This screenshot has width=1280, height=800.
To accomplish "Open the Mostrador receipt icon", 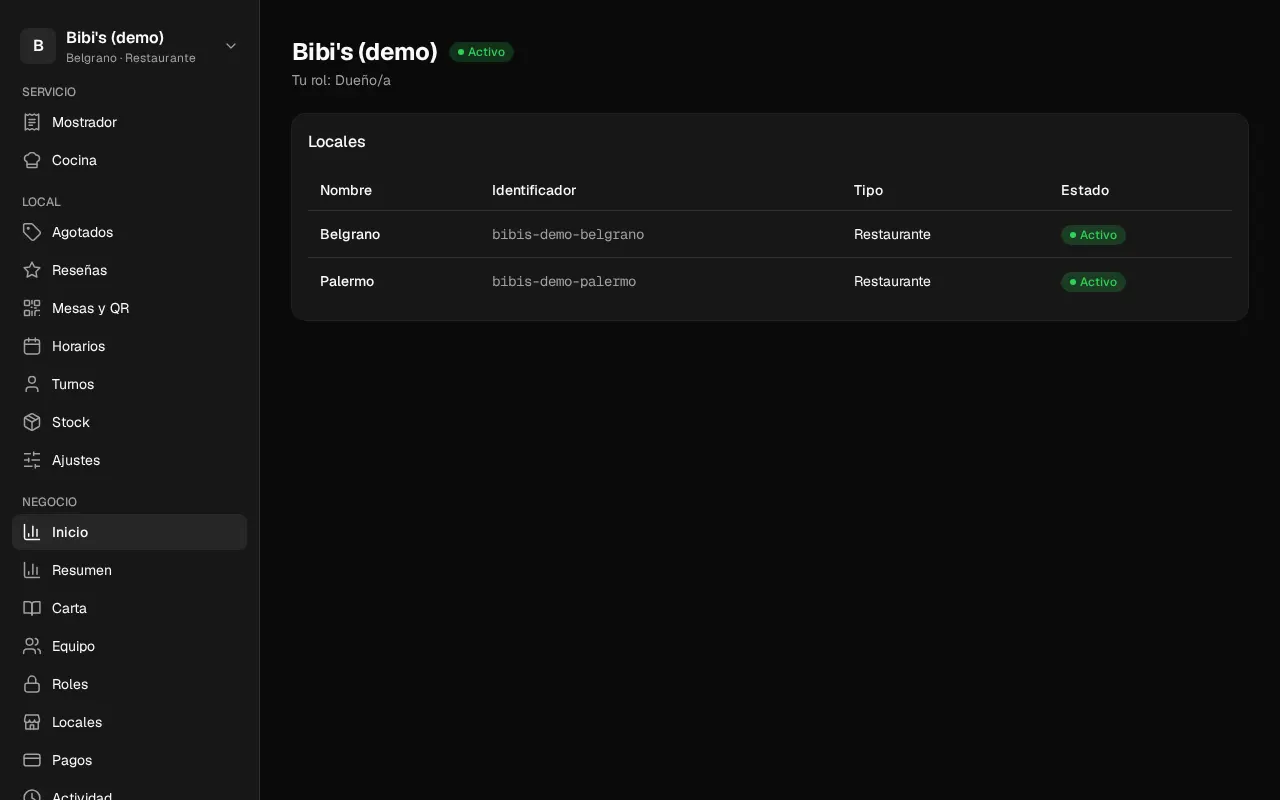I will pos(32,122).
